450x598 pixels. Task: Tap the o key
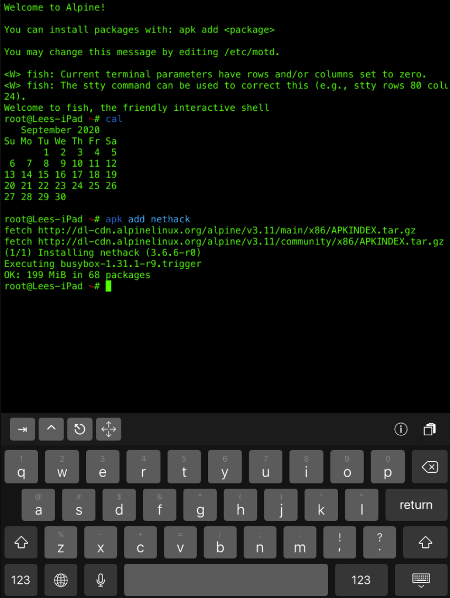347,467
